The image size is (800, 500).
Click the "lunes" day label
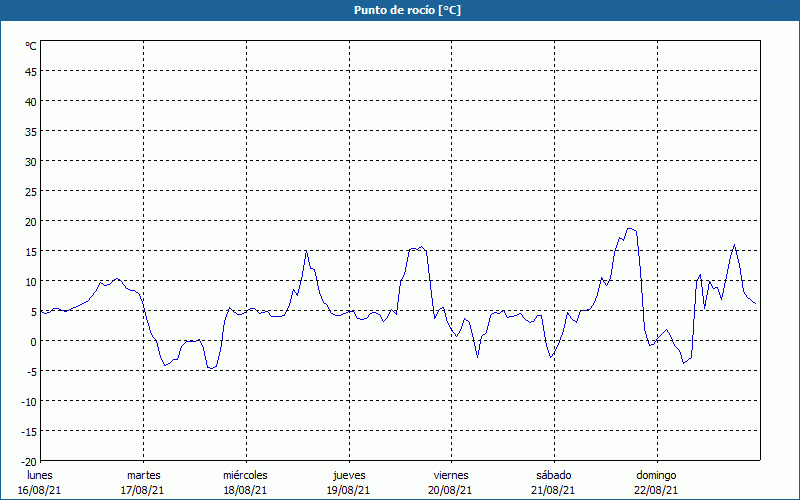(x=40, y=475)
